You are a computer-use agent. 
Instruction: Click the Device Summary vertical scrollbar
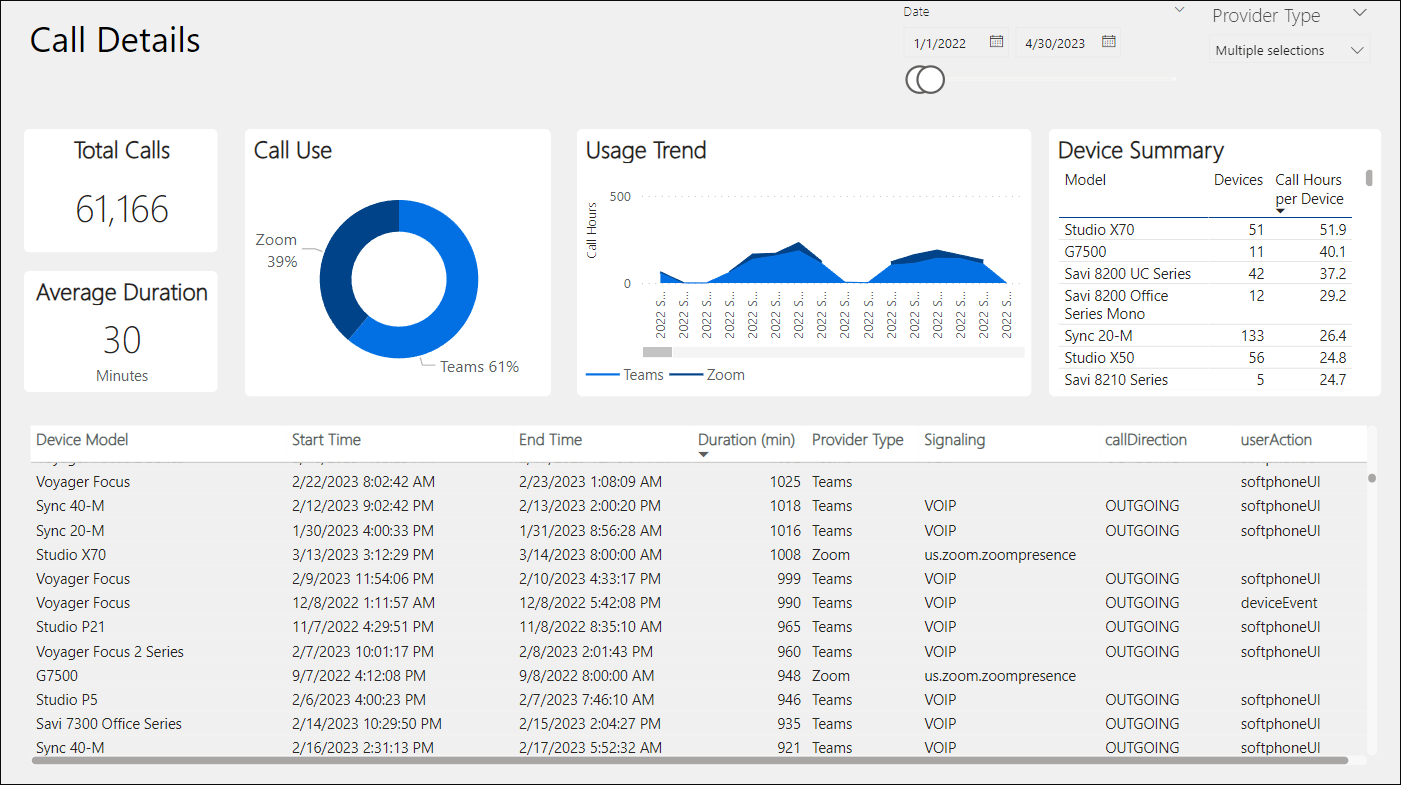pyautogui.click(x=1369, y=179)
